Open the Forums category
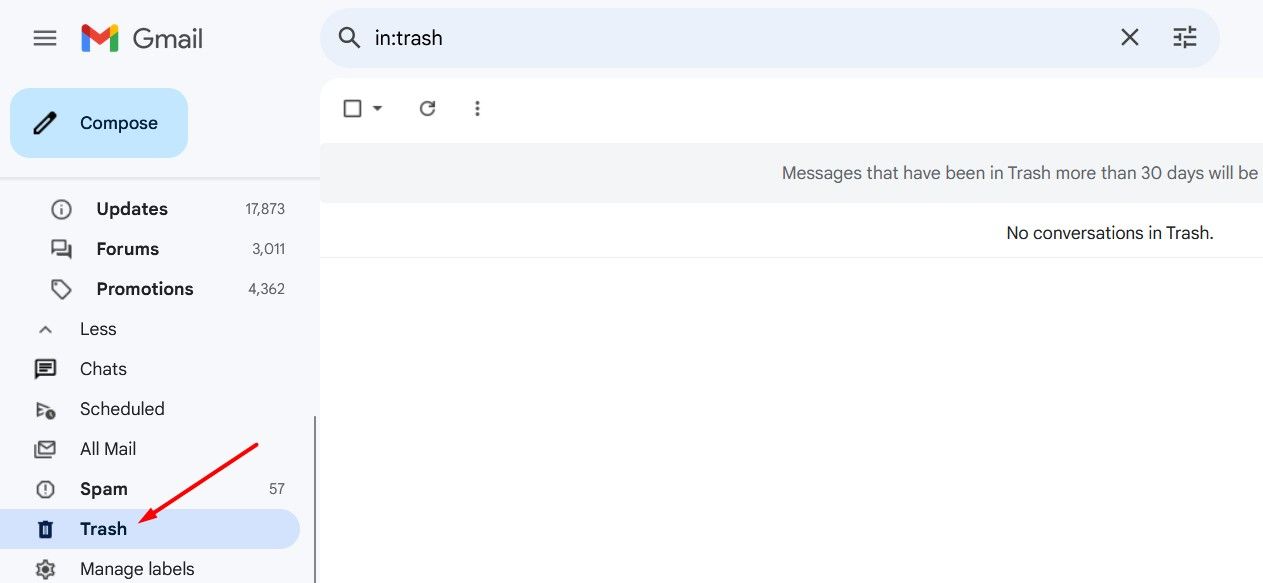The height and width of the screenshot is (583, 1263). (x=127, y=249)
